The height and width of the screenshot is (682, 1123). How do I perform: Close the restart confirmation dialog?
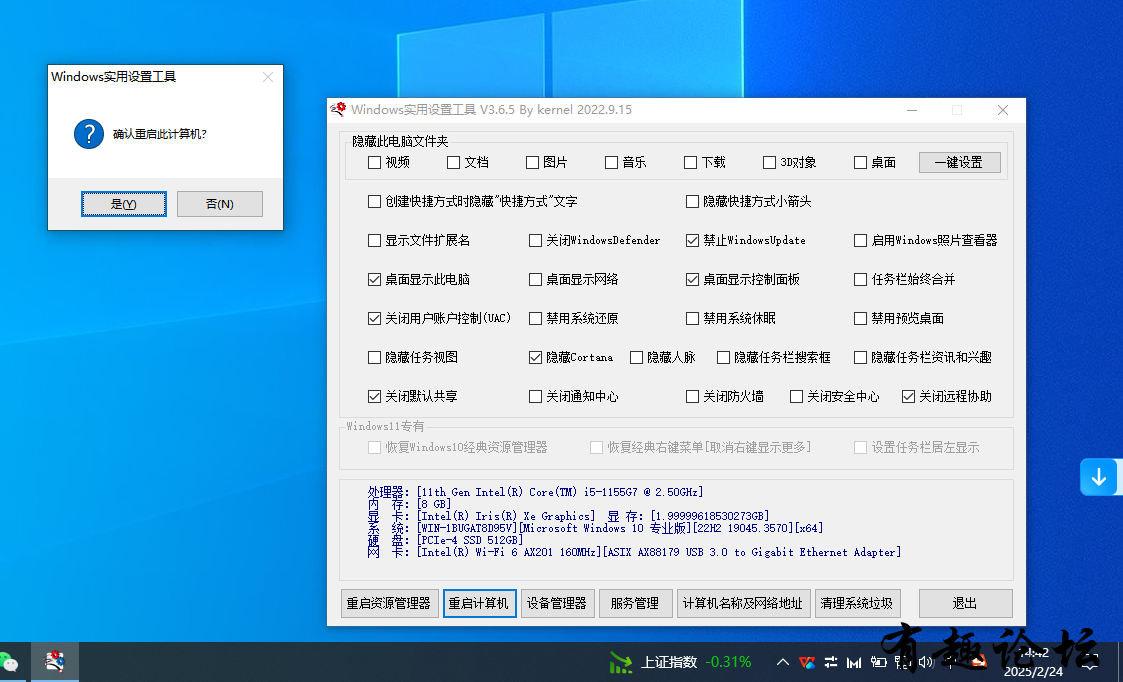[268, 77]
